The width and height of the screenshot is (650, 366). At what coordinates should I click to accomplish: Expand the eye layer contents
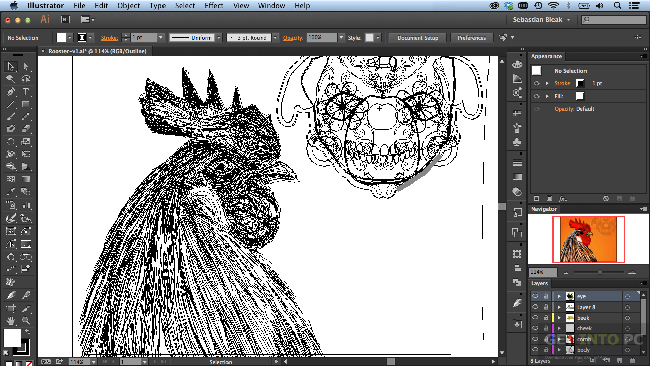pyautogui.click(x=559, y=296)
